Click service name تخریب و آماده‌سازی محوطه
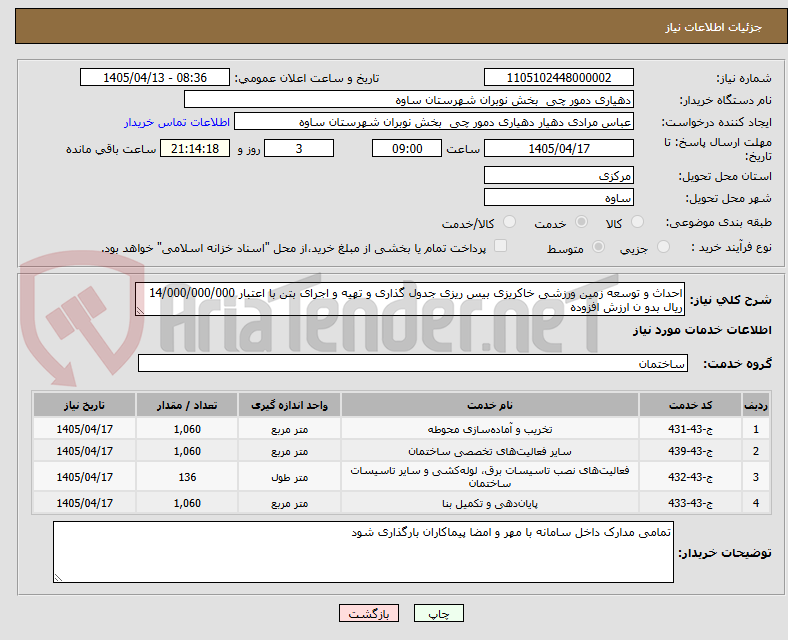Screen dimensions: 788x640 489,429
